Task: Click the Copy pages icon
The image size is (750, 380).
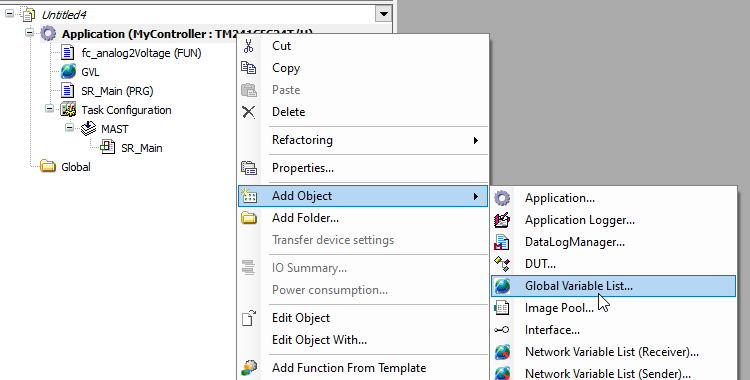Action: click(x=248, y=68)
